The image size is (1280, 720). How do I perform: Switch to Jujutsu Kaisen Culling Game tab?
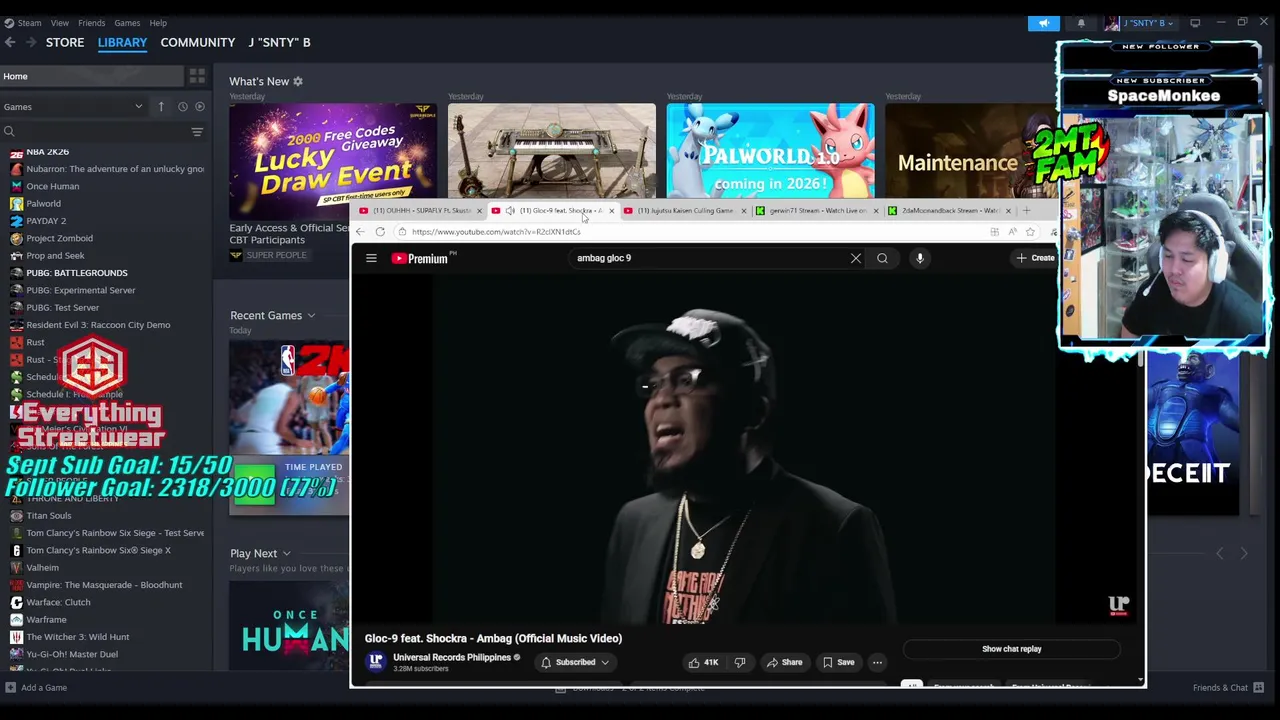pyautogui.click(x=686, y=211)
